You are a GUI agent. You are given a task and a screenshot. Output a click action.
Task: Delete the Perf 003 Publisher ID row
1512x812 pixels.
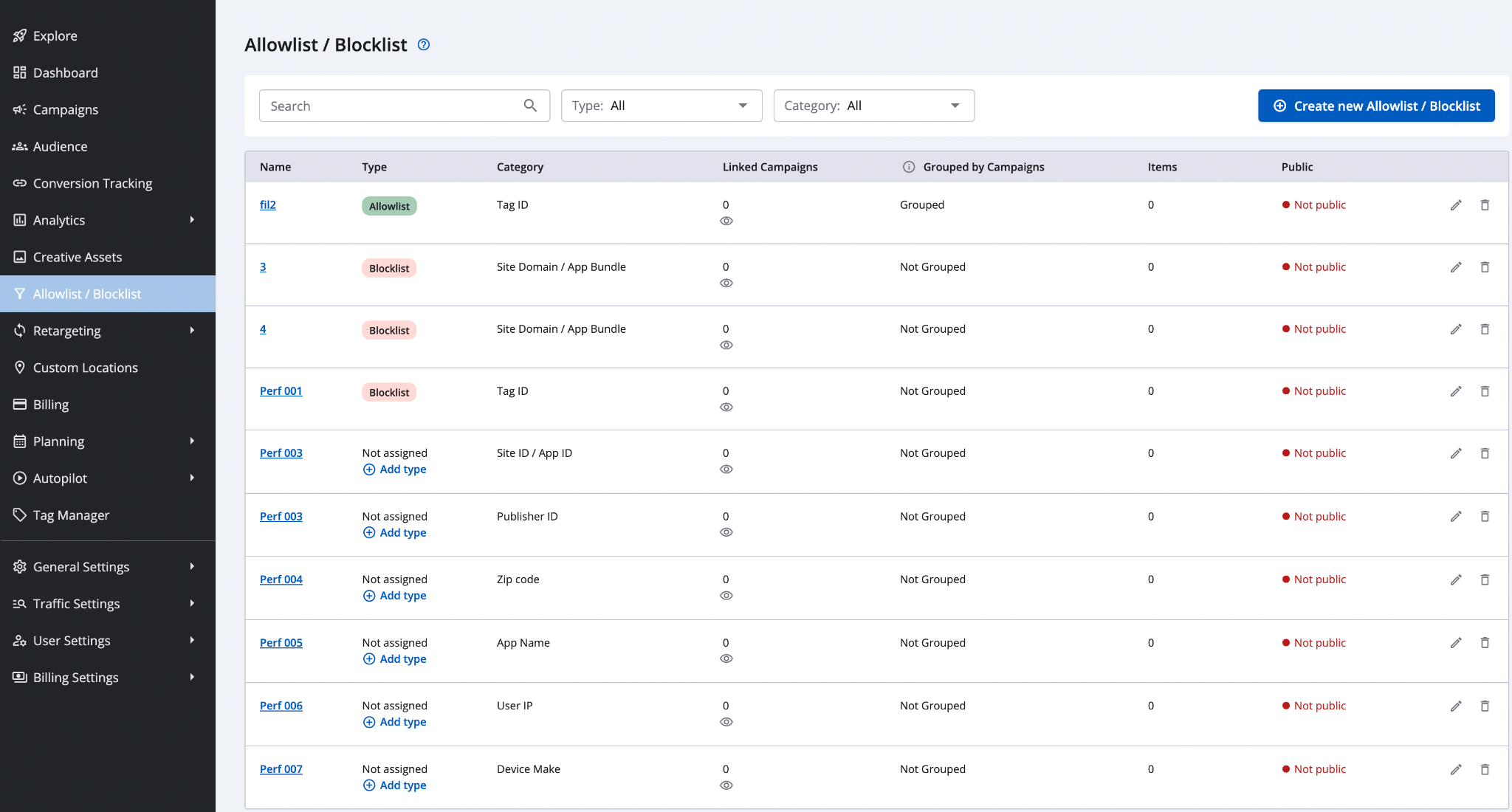coord(1485,517)
